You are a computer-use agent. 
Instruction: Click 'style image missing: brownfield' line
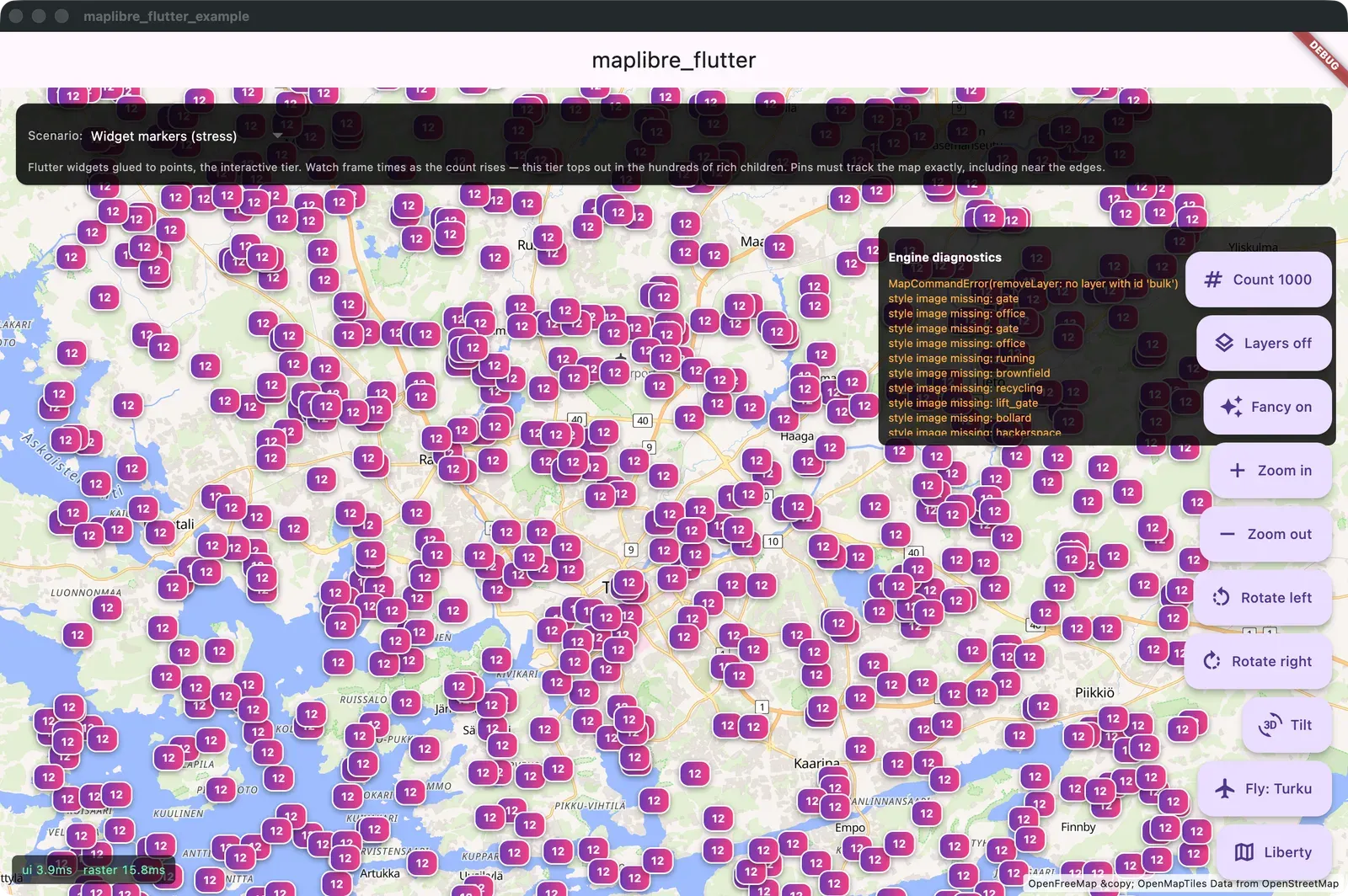point(969,373)
